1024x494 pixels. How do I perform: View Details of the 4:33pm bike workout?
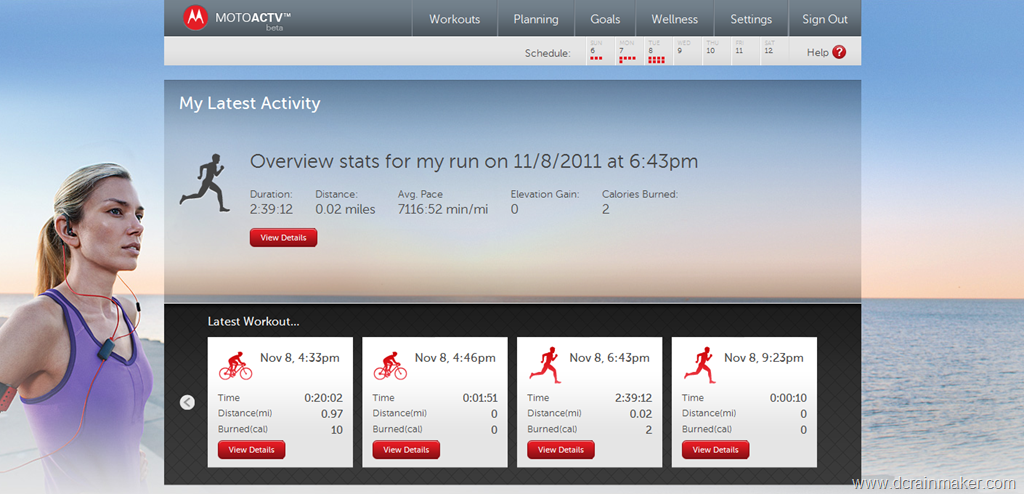click(251, 450)
